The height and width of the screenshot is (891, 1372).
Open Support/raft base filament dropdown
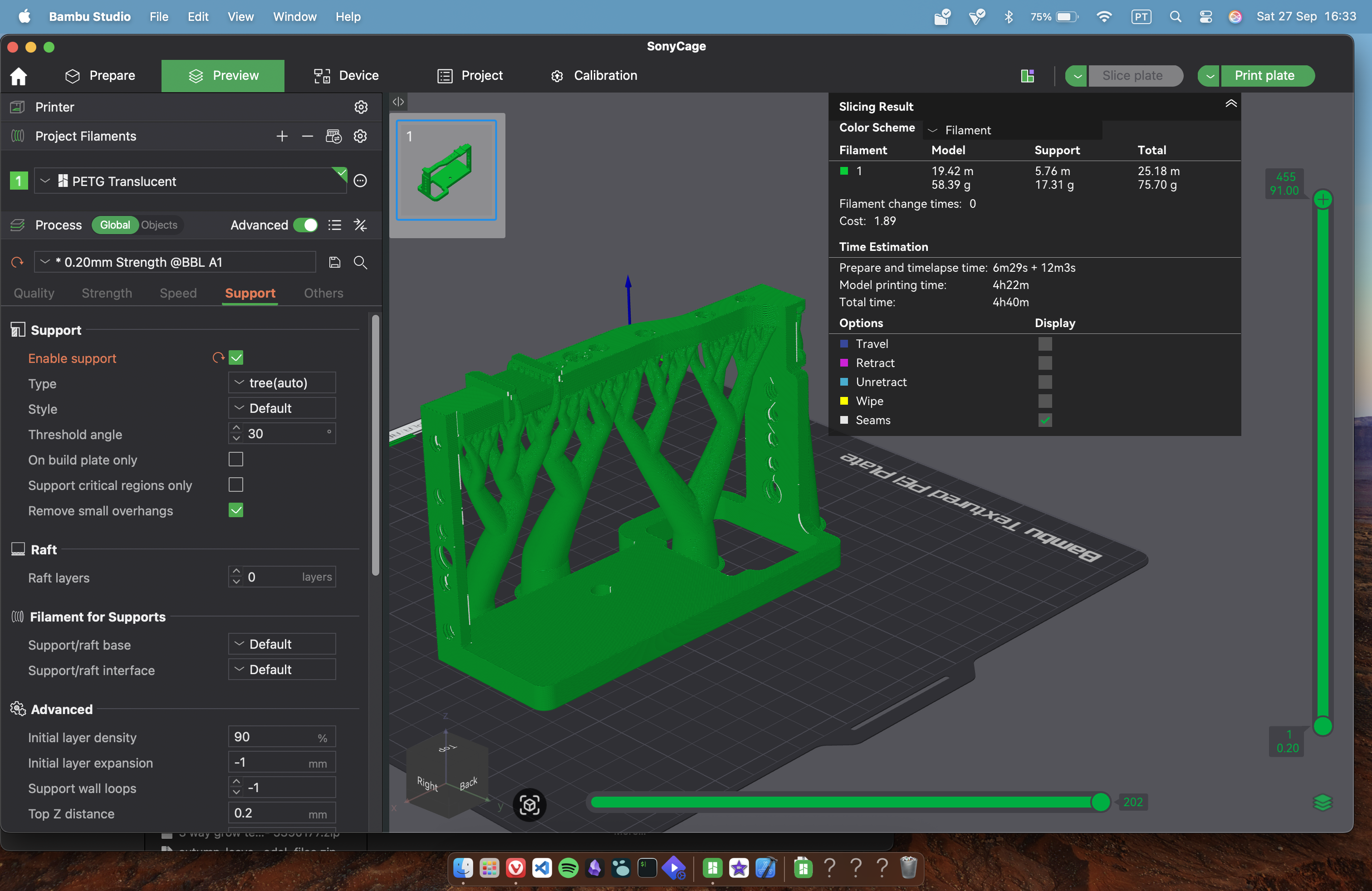(x=282, y=644)
